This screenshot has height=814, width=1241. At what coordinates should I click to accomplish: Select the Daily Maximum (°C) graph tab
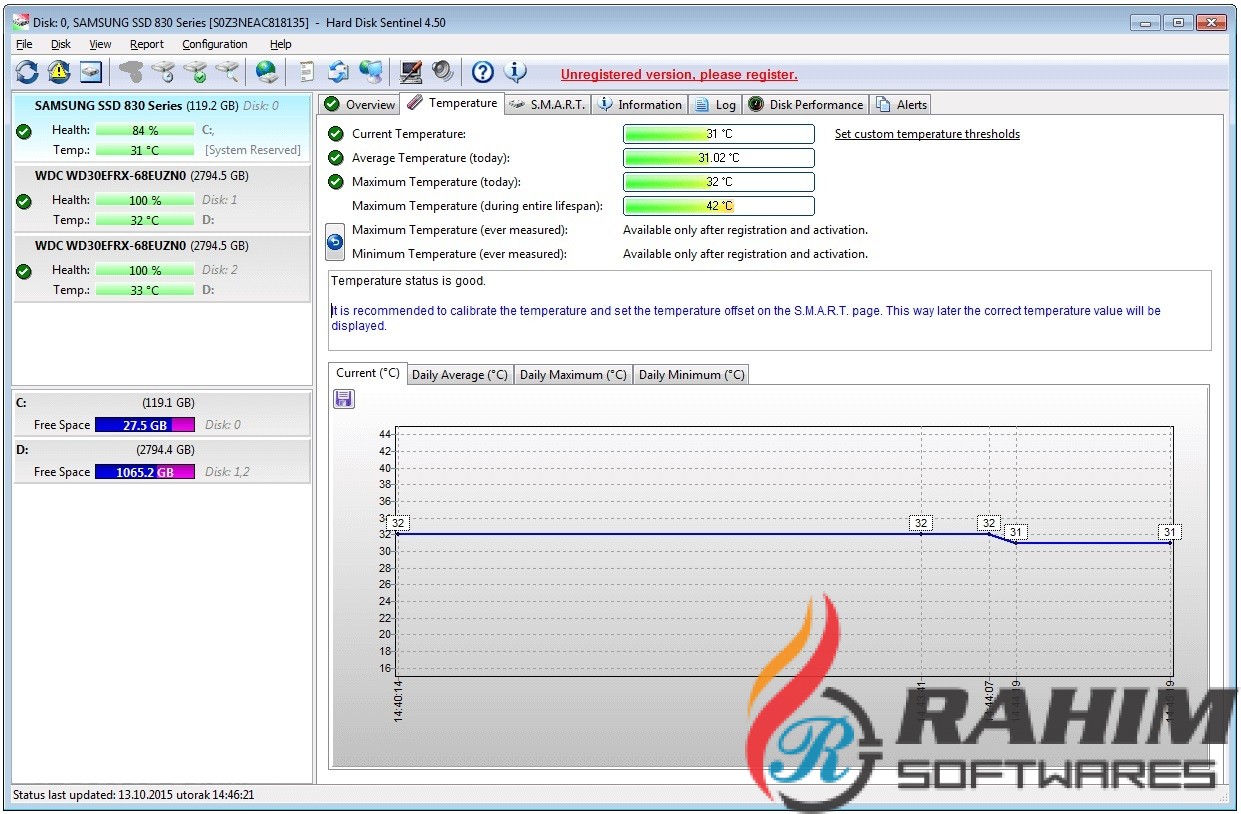click(573, 375)
